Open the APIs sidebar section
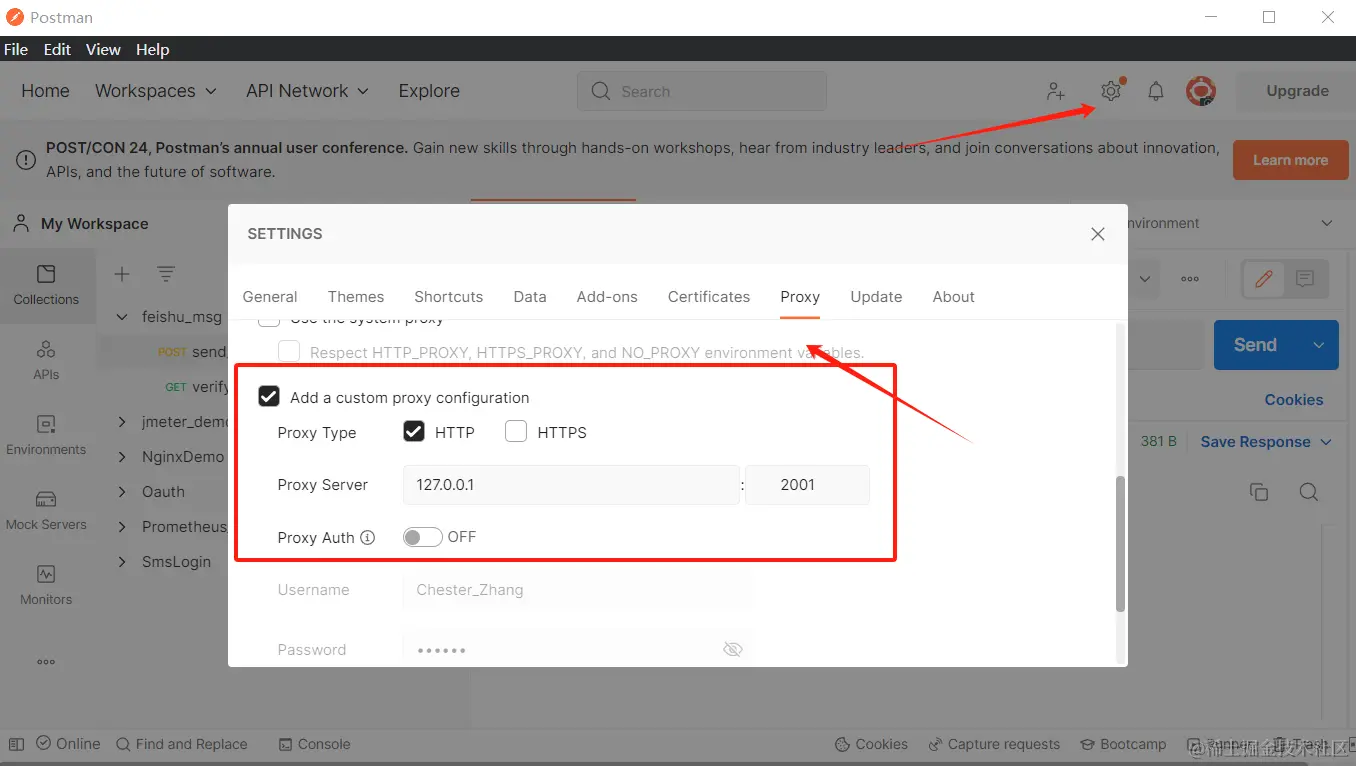Viewport: 1356px width, 766px height. (x=46, y=360)
